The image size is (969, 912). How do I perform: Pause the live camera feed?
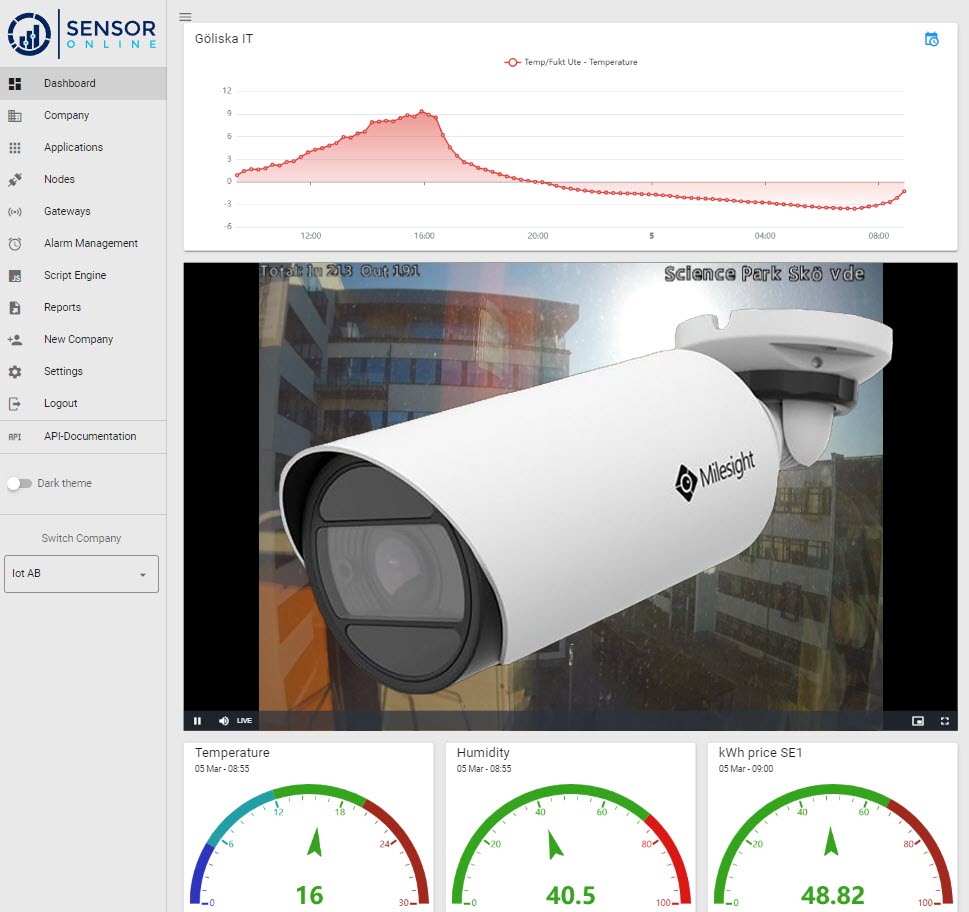197,720
